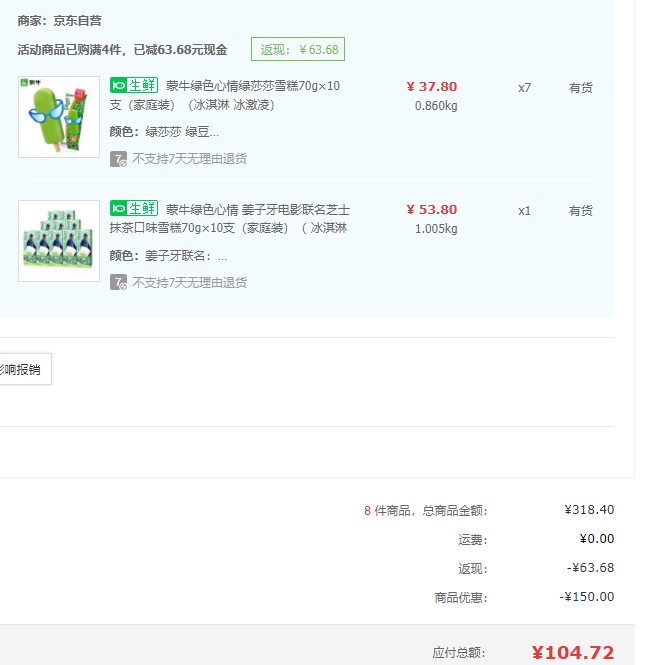Screen dimensions: 666x665
Task: Open product link 蒙牛绿色心情 姜子牙电影联名芝士
Action: pyautogui.click(x=258, y=210)
